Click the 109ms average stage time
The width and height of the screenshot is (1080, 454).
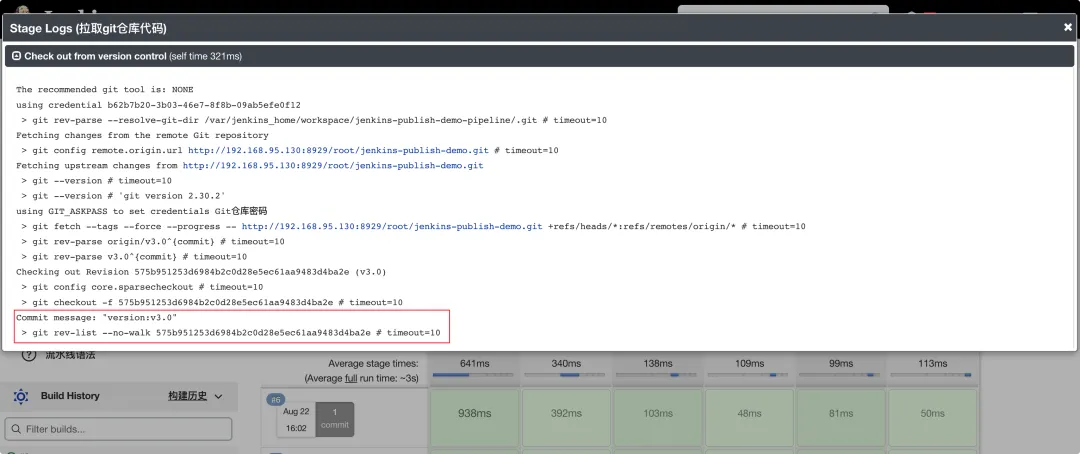749,363
